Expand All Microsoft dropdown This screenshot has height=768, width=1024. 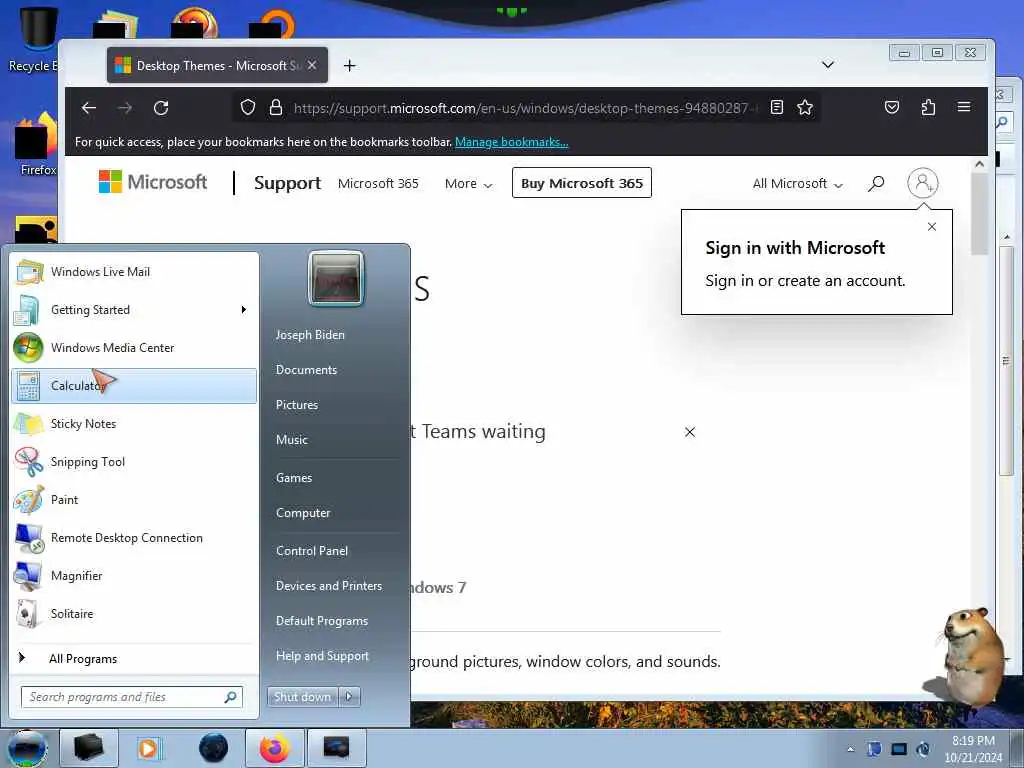797,184
